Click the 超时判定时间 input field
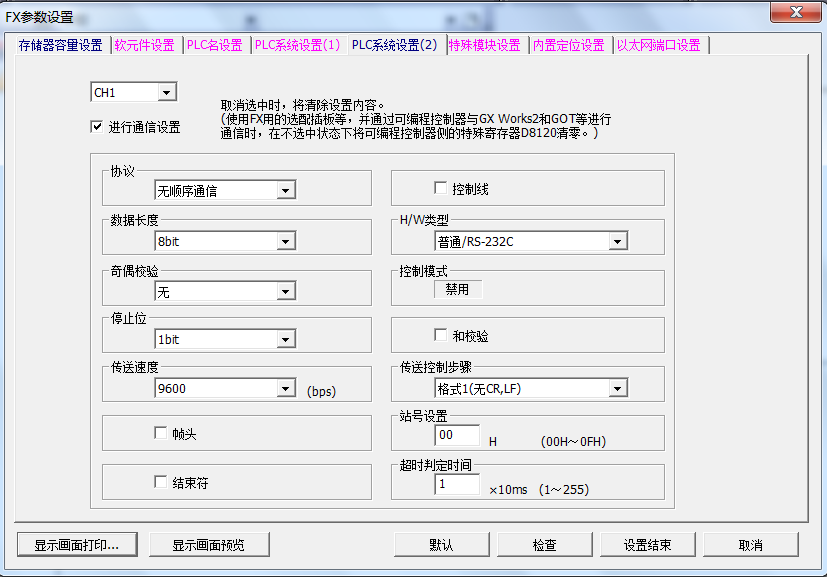This screenshot has height=577, width=827. click(x=457, y=485)
